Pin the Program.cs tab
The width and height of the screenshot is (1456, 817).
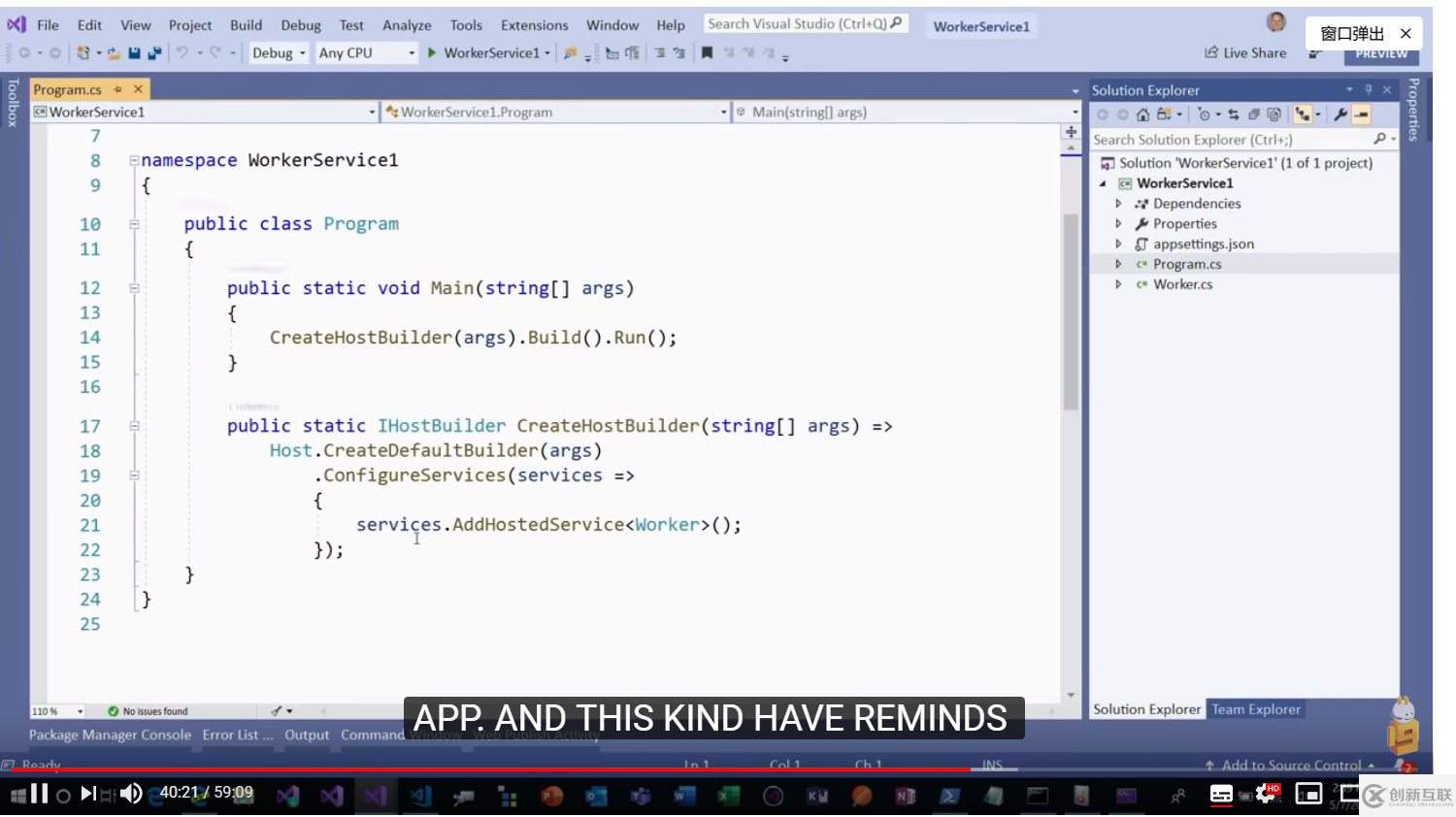118,89
